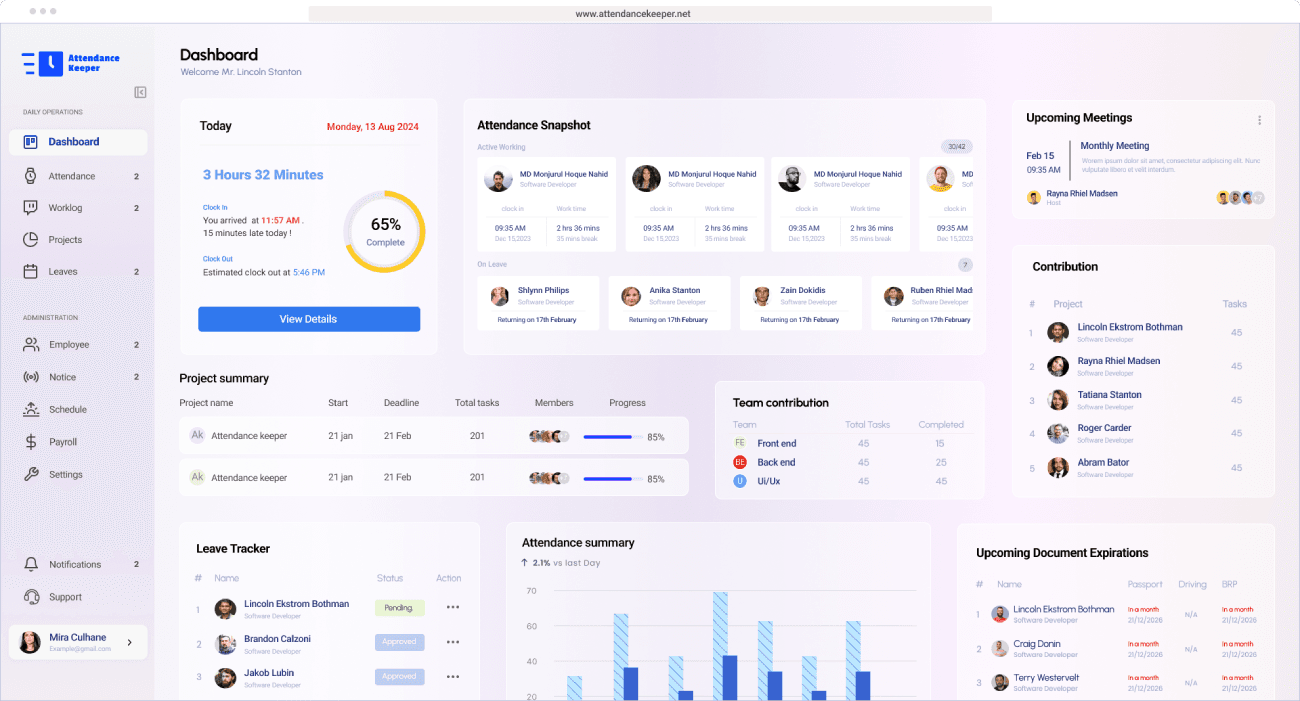
Task: Open action menu for Lincoln Ekstrom Bothman leave
Action: 453,607
